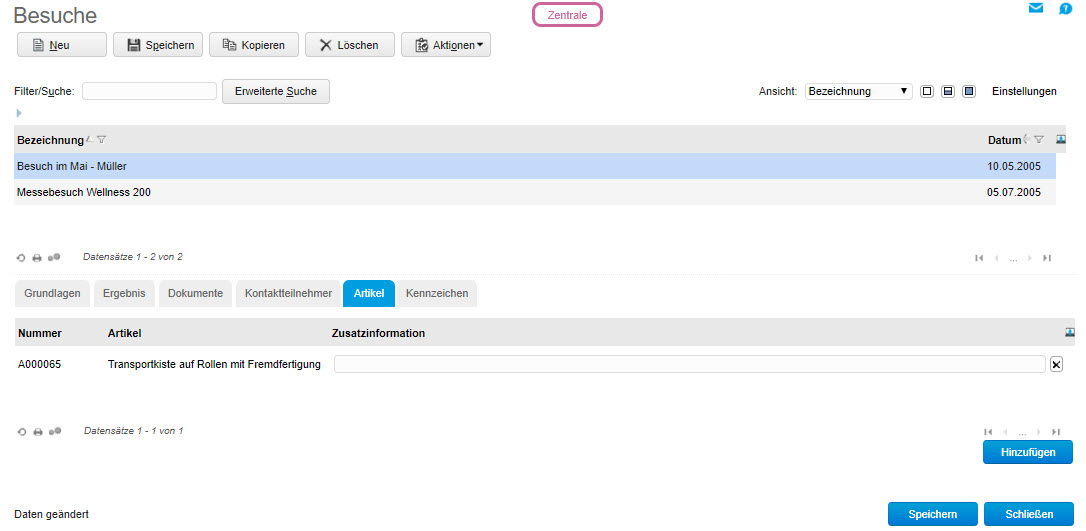Switch to the Kennzeichen tab

[x=437, y=294]
